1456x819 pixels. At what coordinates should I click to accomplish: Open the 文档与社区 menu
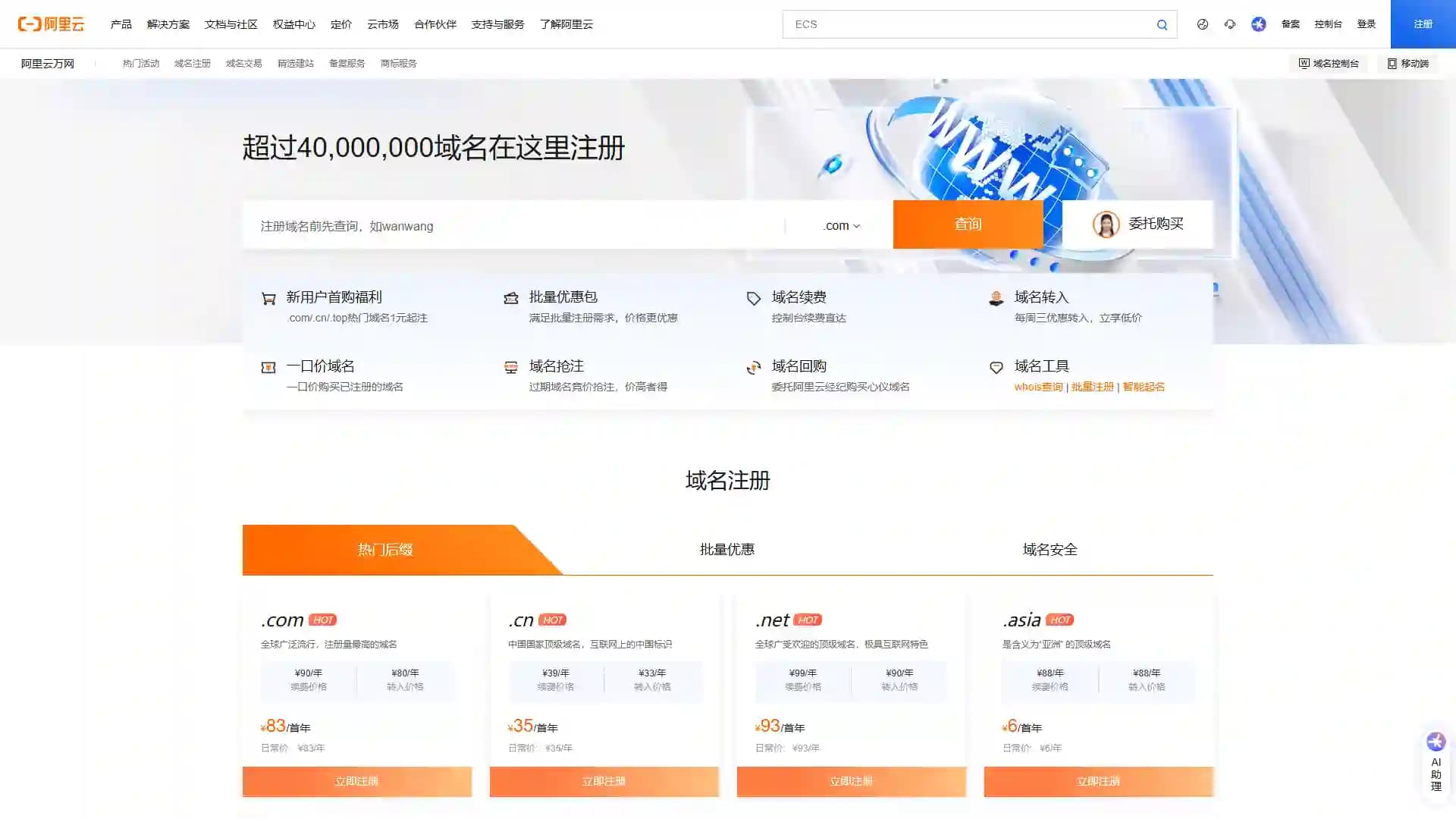(231, 24)
